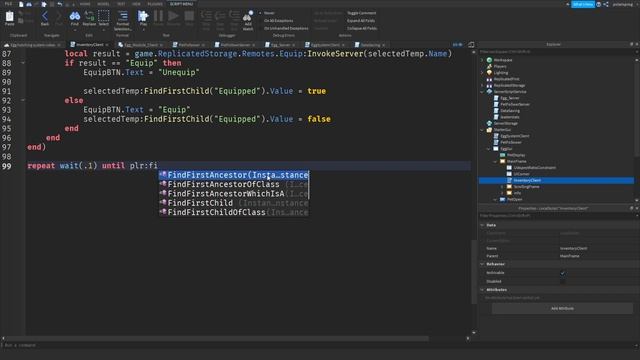Collapse the MainFrame node arrow
640x360 pixels.
click(x=496, y=161)
